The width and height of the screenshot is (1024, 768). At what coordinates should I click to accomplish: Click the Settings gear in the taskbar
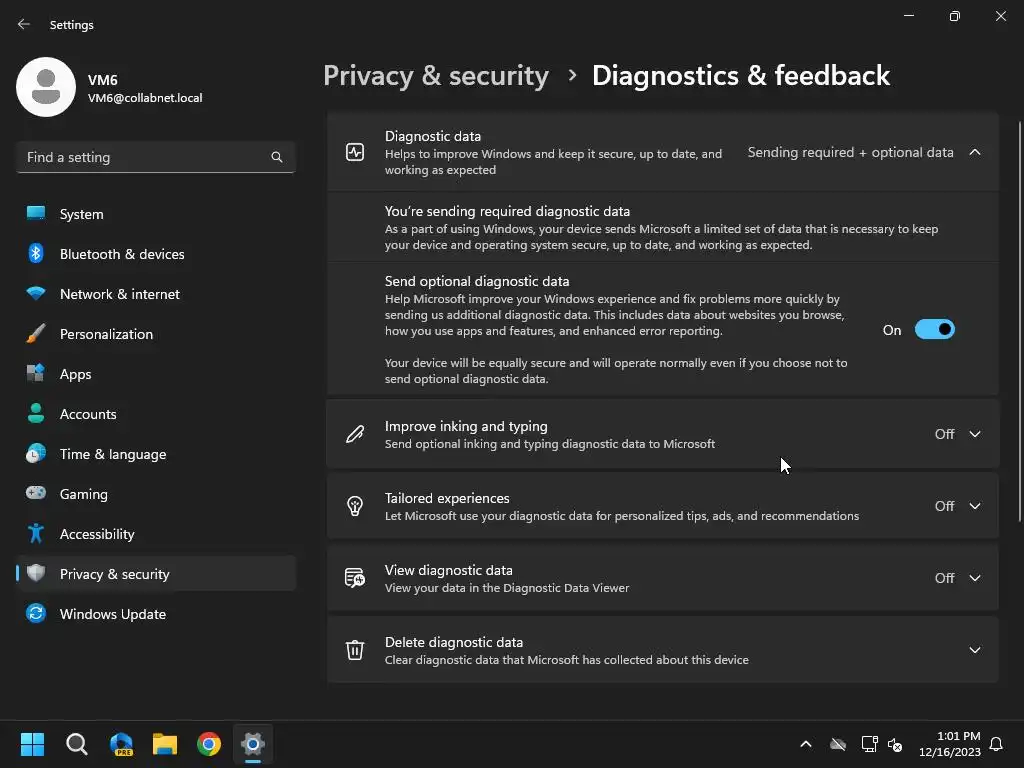click(x=253, y=744)
